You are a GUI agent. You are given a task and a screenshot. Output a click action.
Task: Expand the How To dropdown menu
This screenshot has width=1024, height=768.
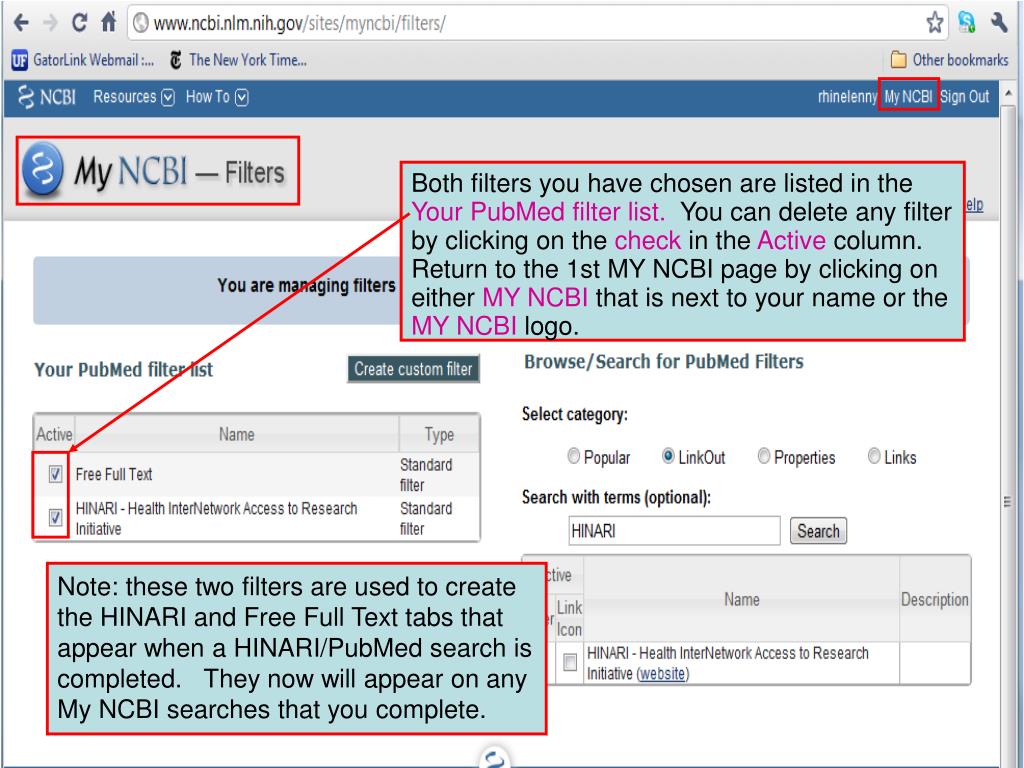point(217,97)
